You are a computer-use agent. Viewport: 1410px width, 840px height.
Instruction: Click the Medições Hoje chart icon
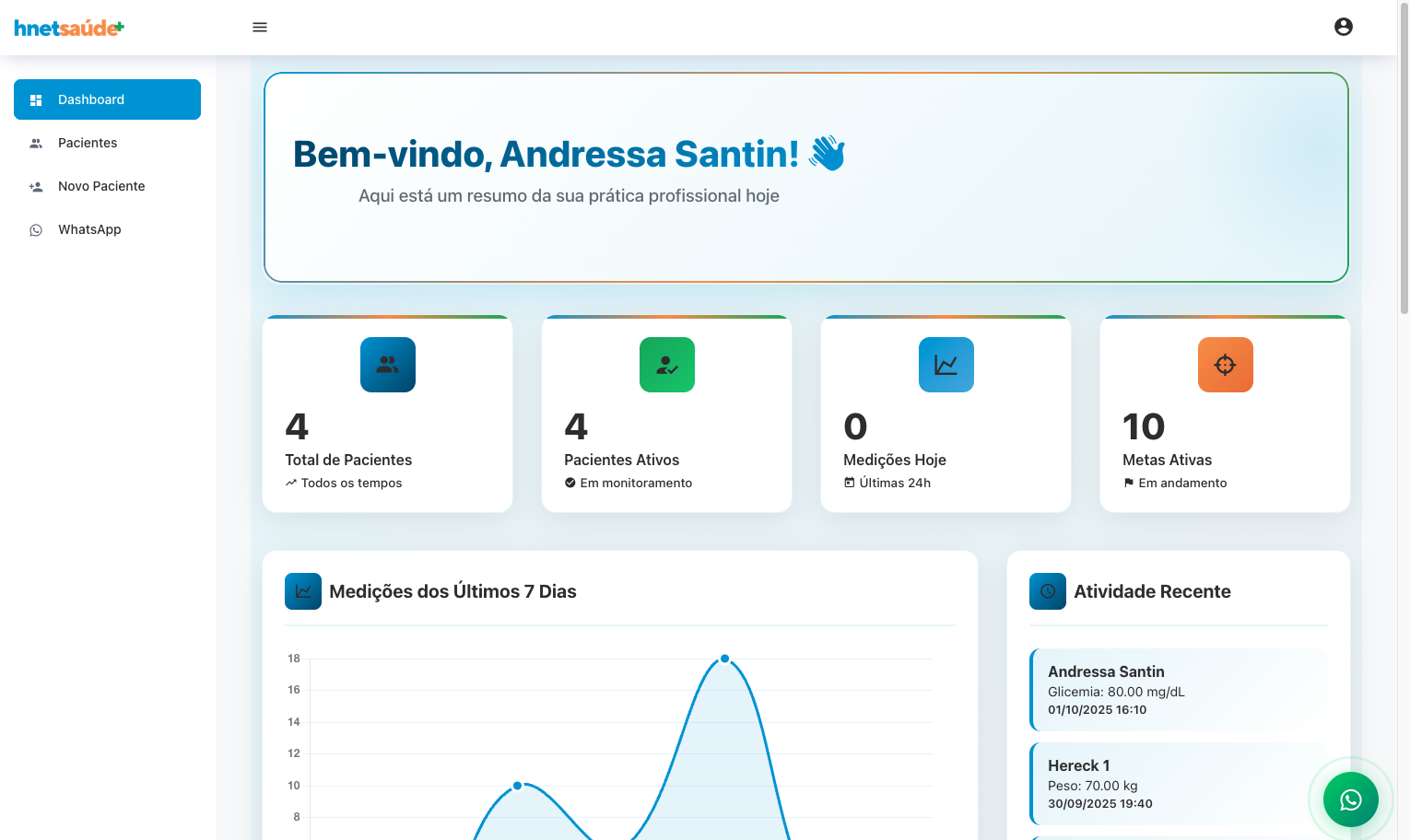(946, 365)
